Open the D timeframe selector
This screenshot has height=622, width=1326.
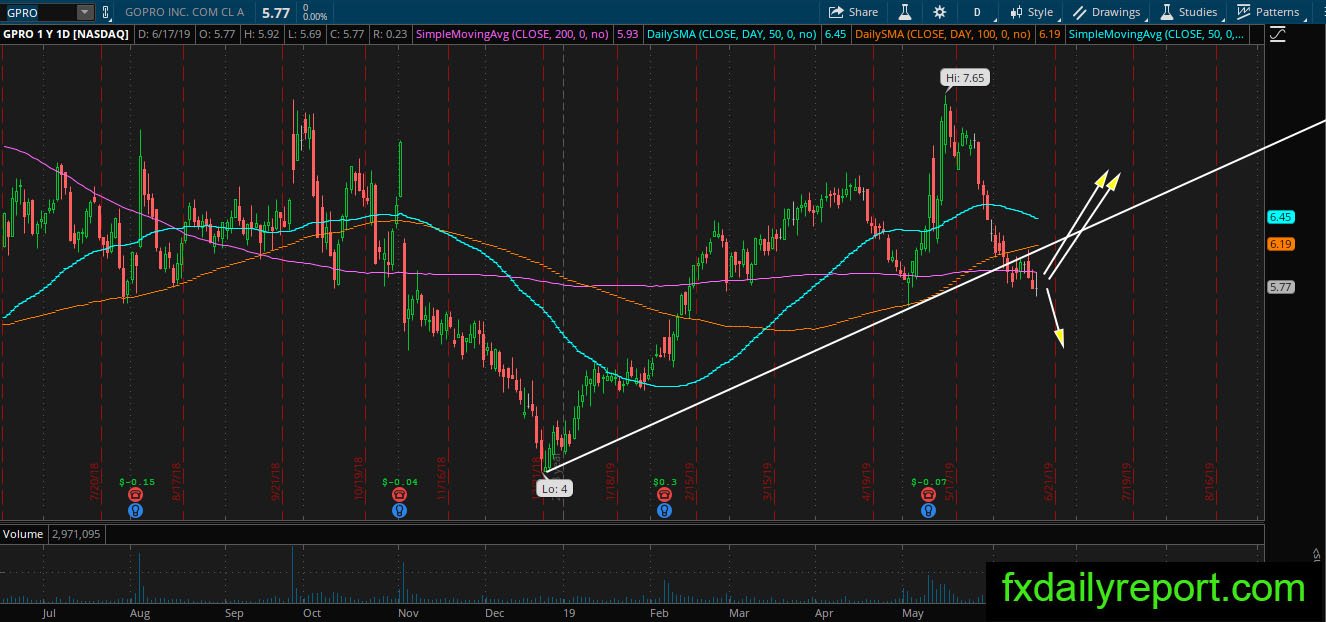click(x=977, y=12)
